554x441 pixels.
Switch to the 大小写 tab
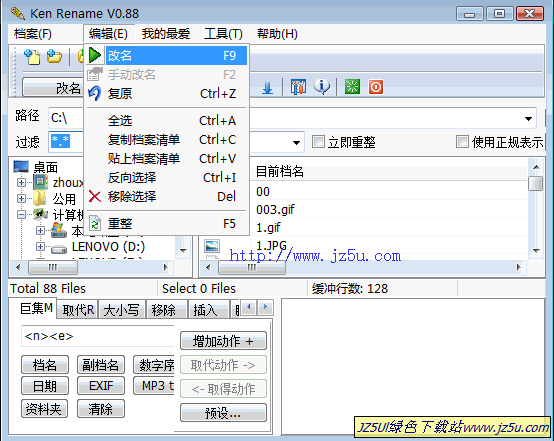click(x=122, y=310)
